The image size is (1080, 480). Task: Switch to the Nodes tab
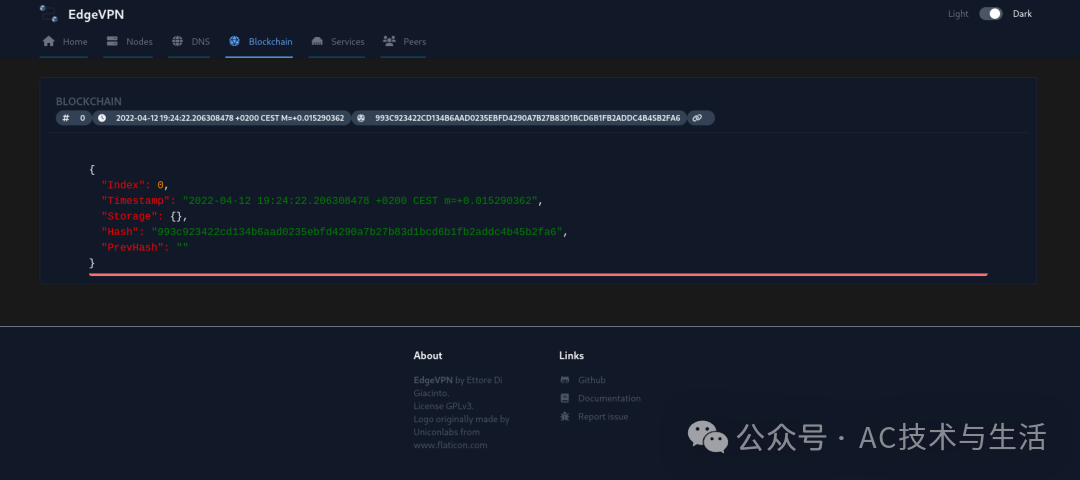[x=139, y=42]
